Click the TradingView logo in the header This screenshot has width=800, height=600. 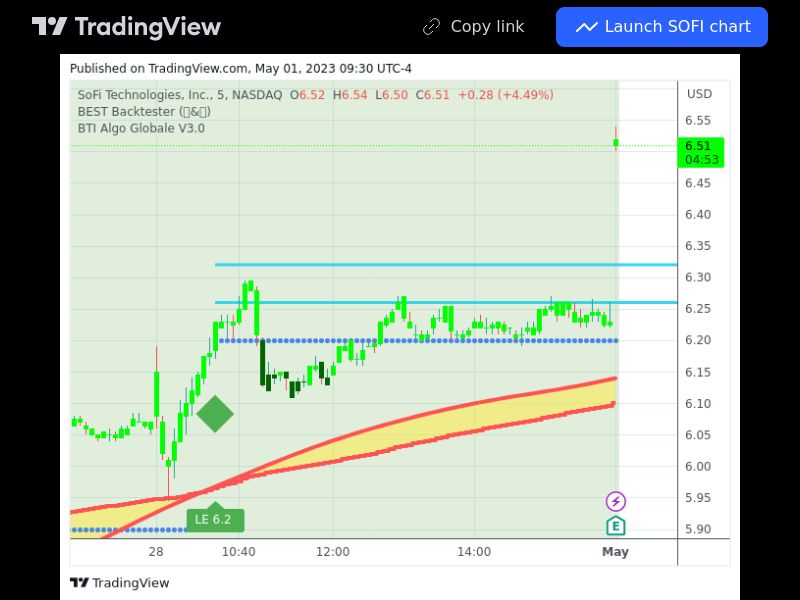tap(126, 27)
